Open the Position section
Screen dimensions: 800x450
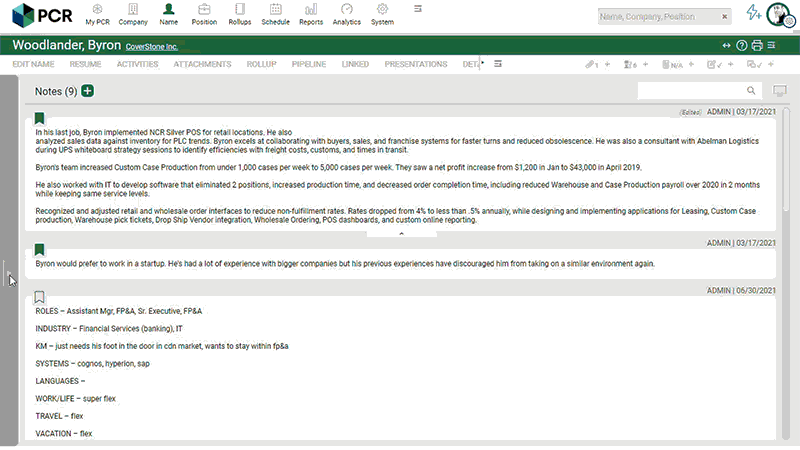pyautogui.click(x=204, y=15)
